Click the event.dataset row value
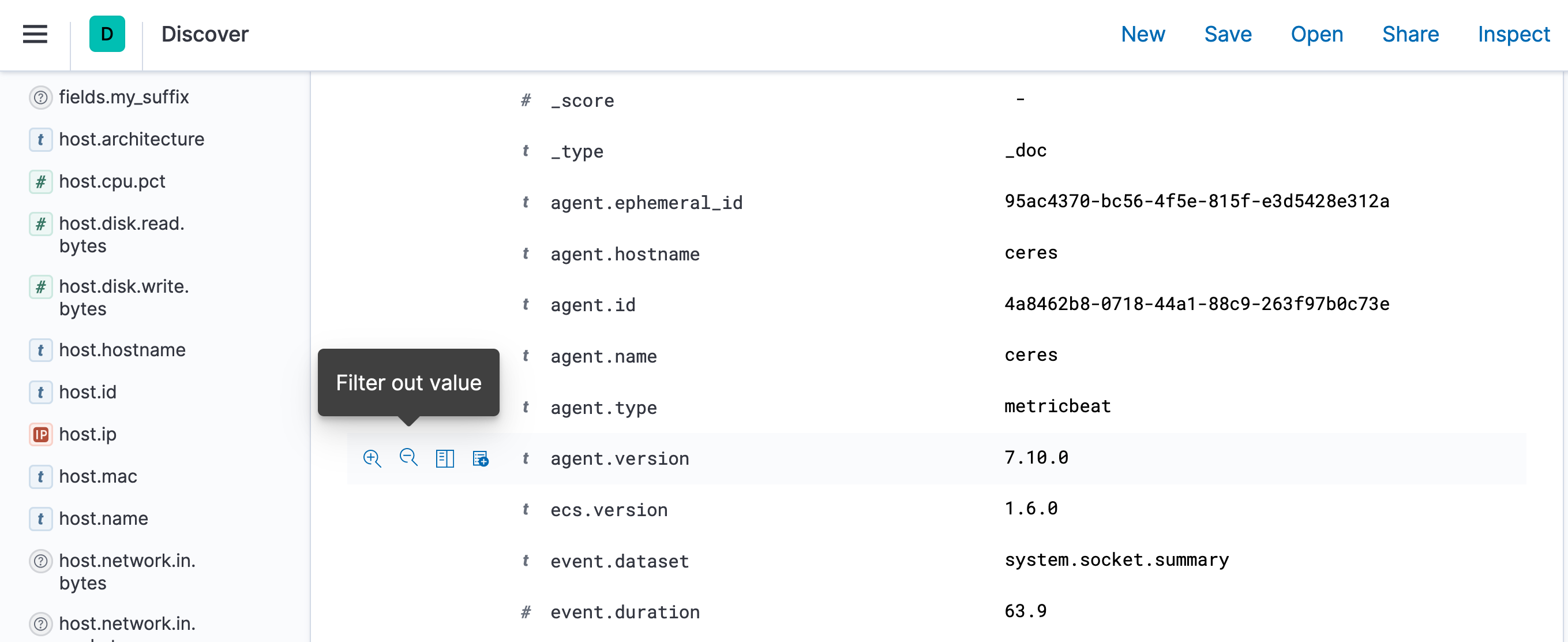1568x642 pixels. [x=1116, y=560]
